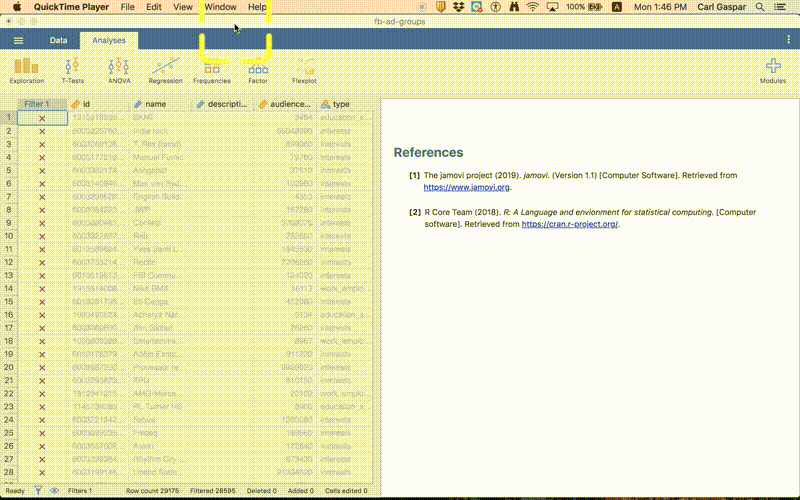Image resolution: width=800 pixels, height=500 pixels.
Task: Click the Modules plus icon
Action: pyautogui.click(x=772, y=69)
